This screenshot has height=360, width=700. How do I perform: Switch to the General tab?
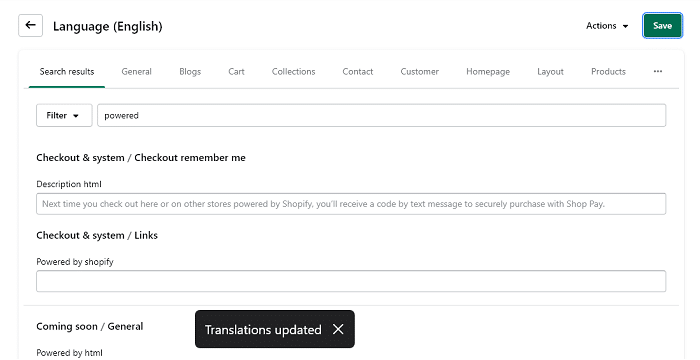(x=137, y=71)
